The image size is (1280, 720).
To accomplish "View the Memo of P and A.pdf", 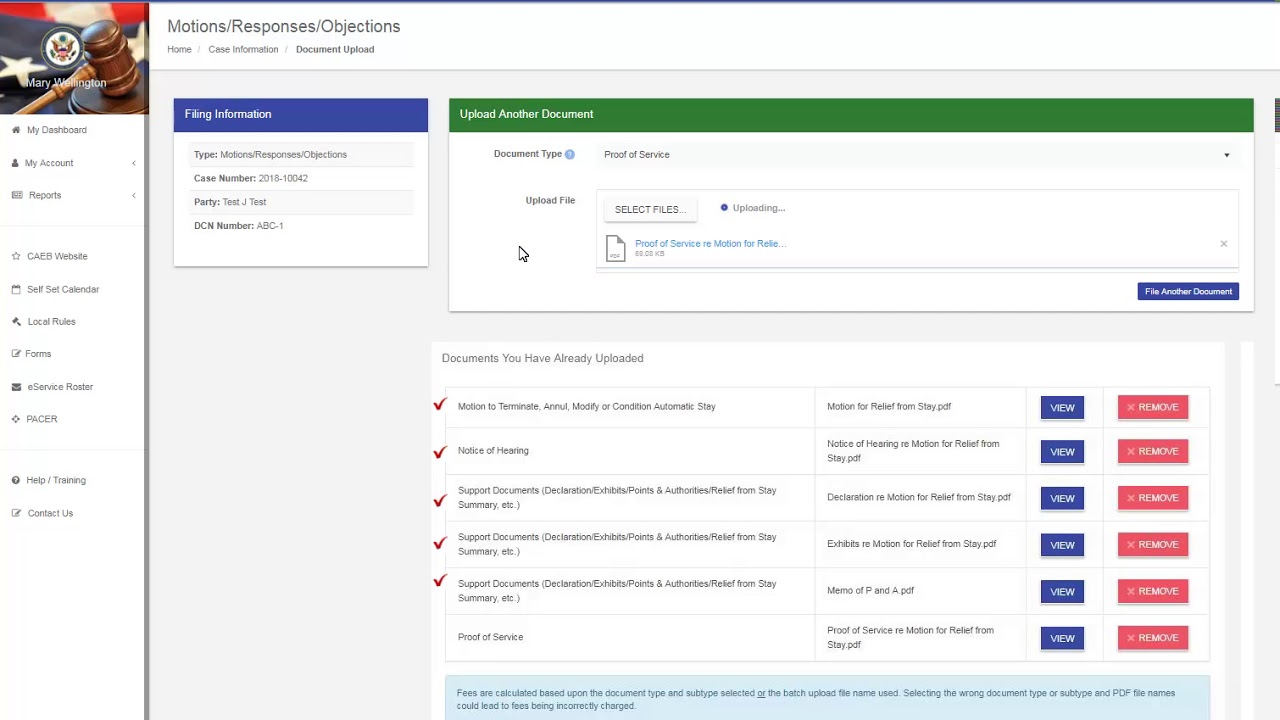I will coord(1062,591).
